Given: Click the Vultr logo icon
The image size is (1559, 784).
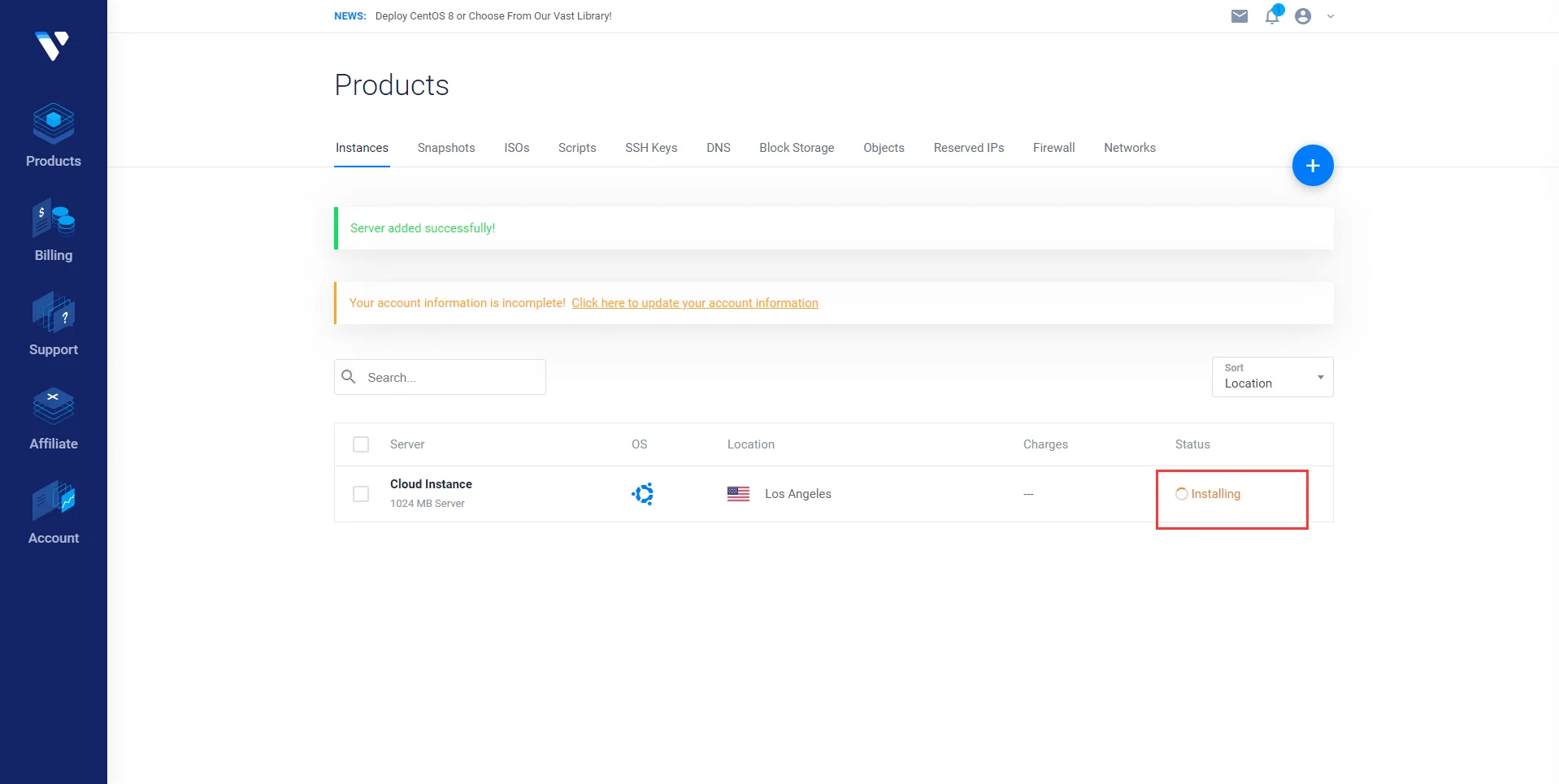Looking at the screenshot, I should click(x=53, y=45).
